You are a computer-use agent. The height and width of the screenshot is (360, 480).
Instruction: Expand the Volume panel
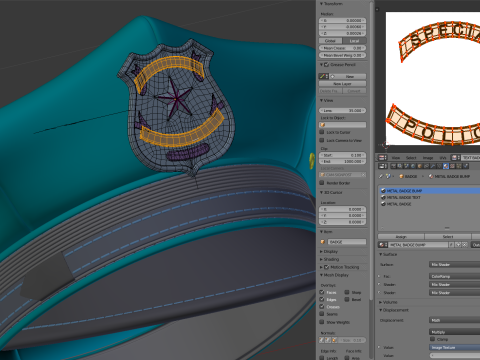click(381, 302)
